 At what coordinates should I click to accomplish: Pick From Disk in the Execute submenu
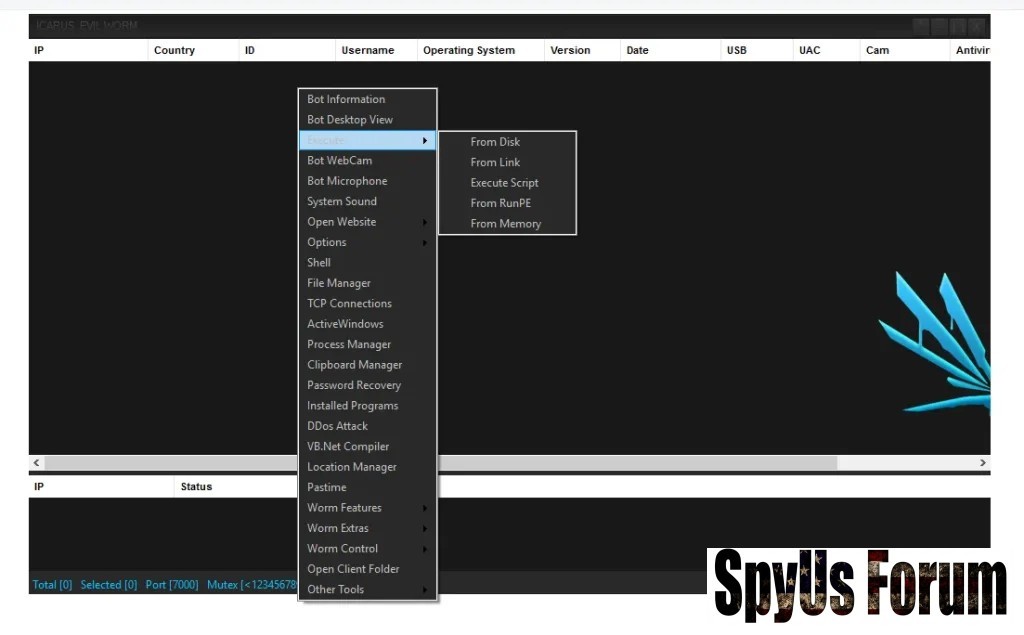click(x=495, y=142)
